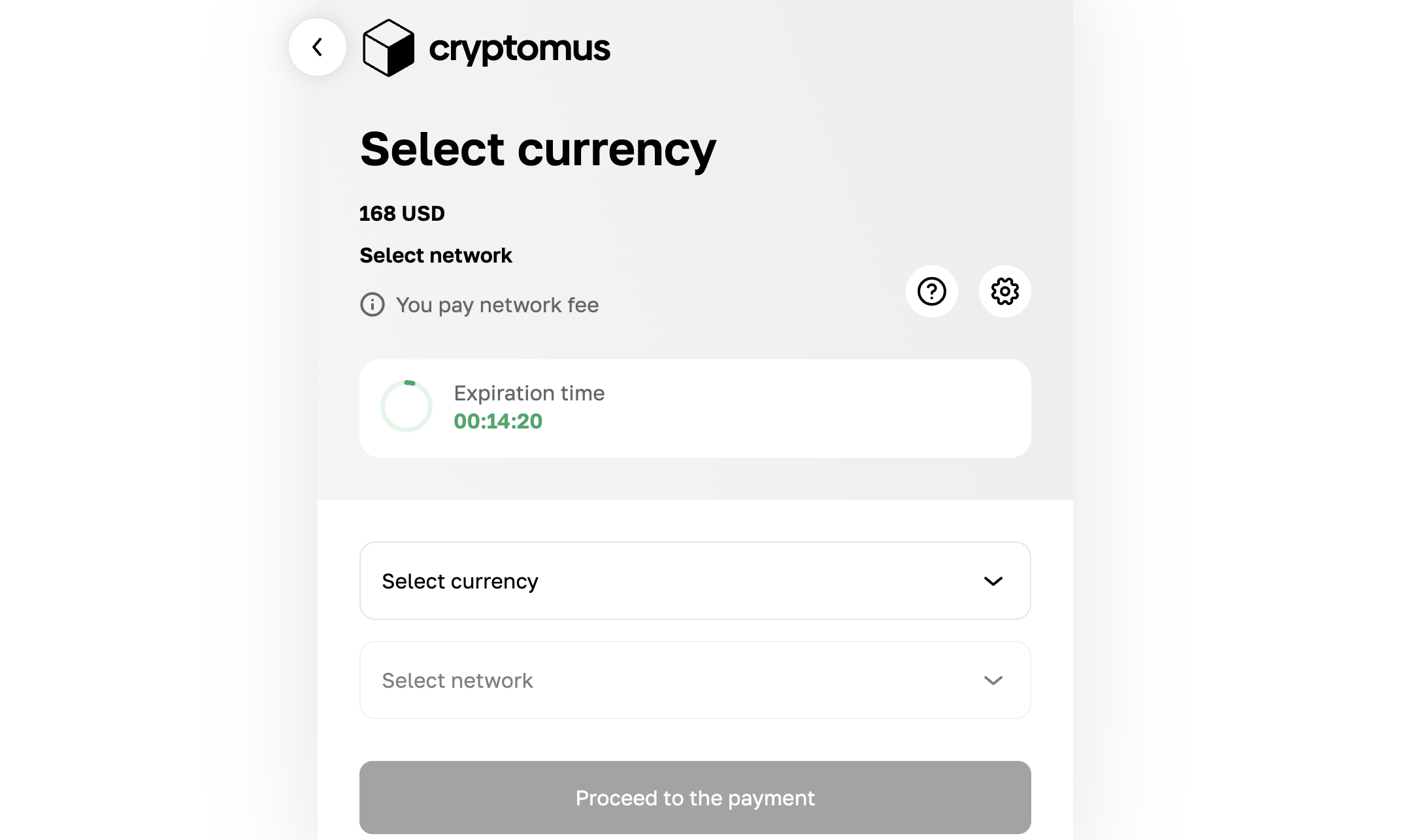Click the bold "Select network" subtitle

click(436, 255)
